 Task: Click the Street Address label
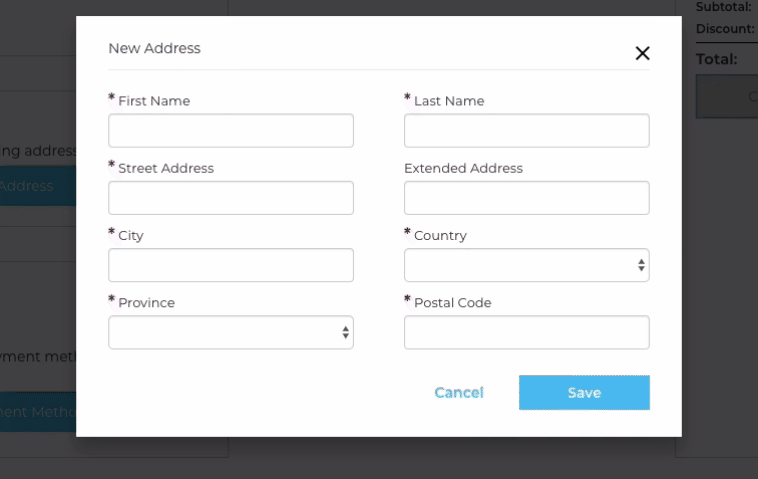pyautogui.click(x=166, y=168)
